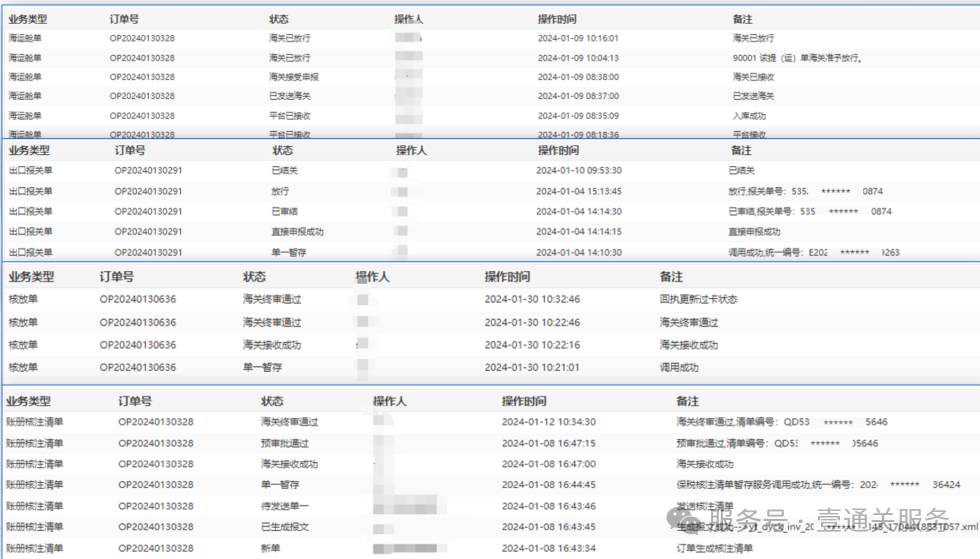
Task: Click the 海关接受申报 status cell
Action: coord(293,77)
